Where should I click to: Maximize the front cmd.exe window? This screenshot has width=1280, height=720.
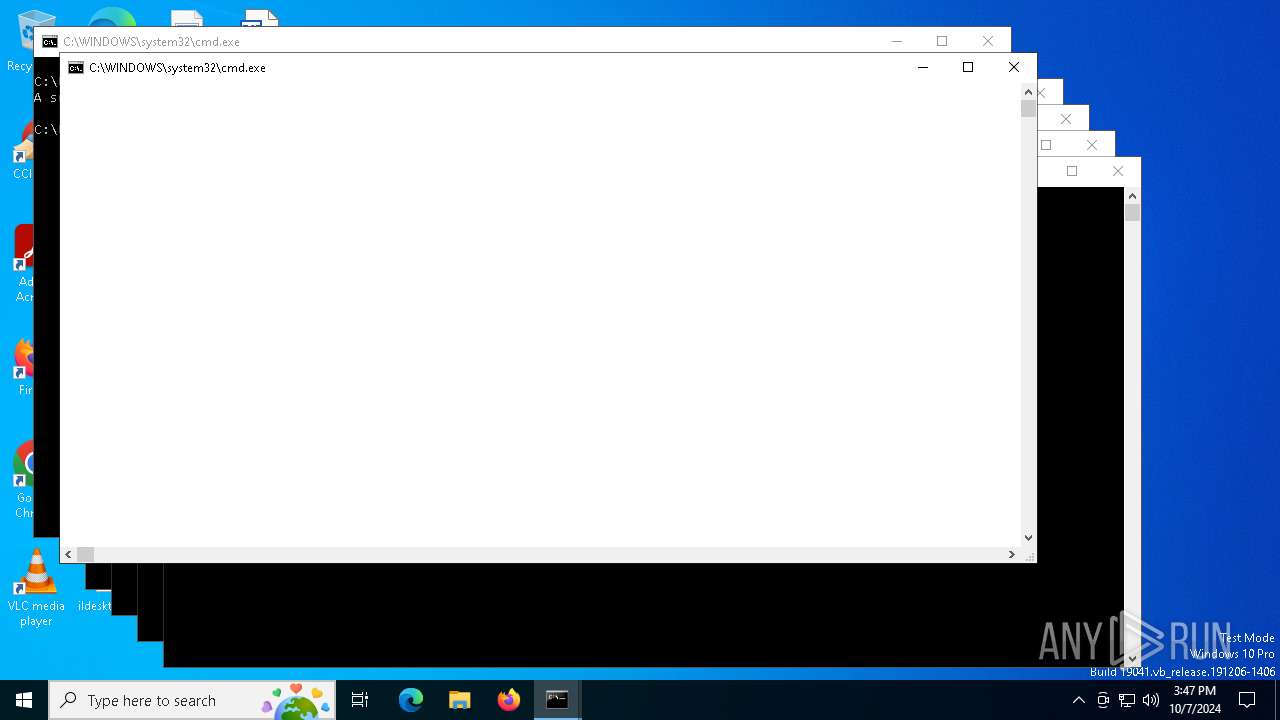click(968, 67)
